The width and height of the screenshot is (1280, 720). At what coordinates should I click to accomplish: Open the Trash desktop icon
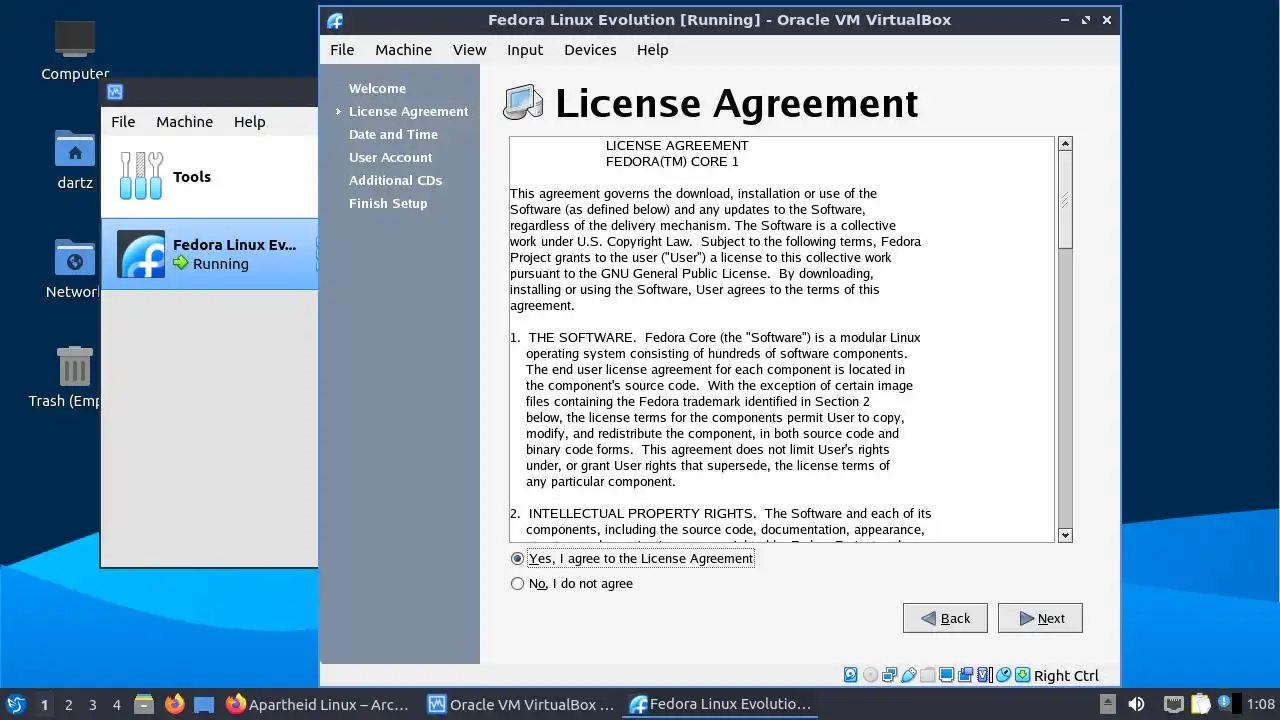(75, 377)
